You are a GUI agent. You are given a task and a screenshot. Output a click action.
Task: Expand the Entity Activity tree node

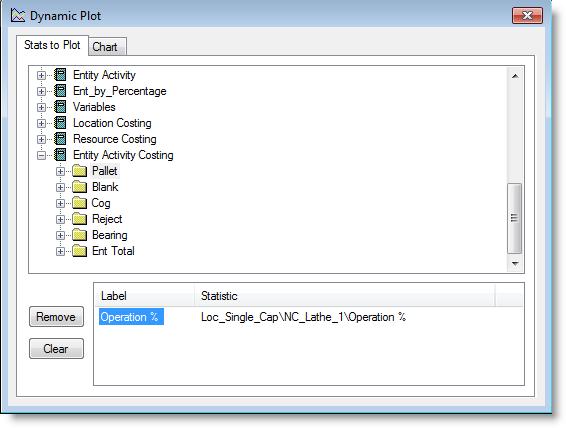(42, 75)
